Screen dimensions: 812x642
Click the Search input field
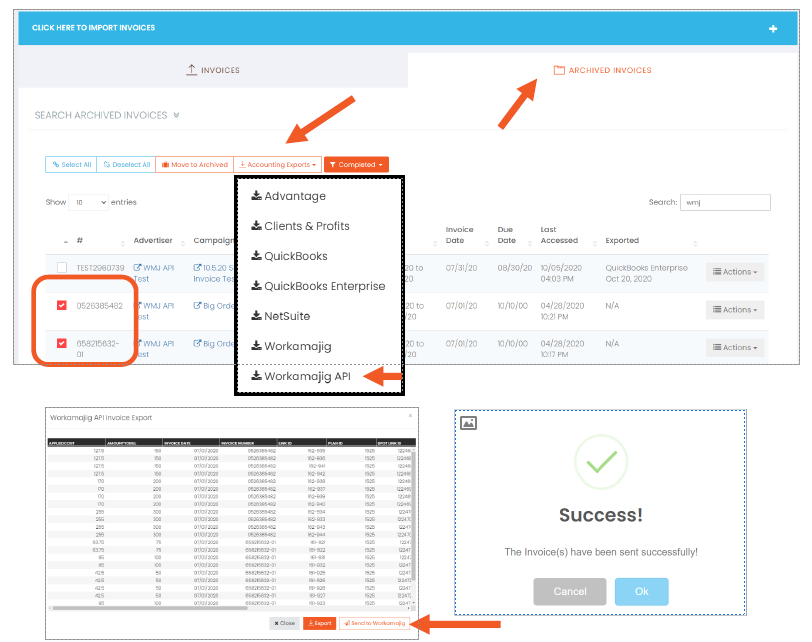[725, 202]
